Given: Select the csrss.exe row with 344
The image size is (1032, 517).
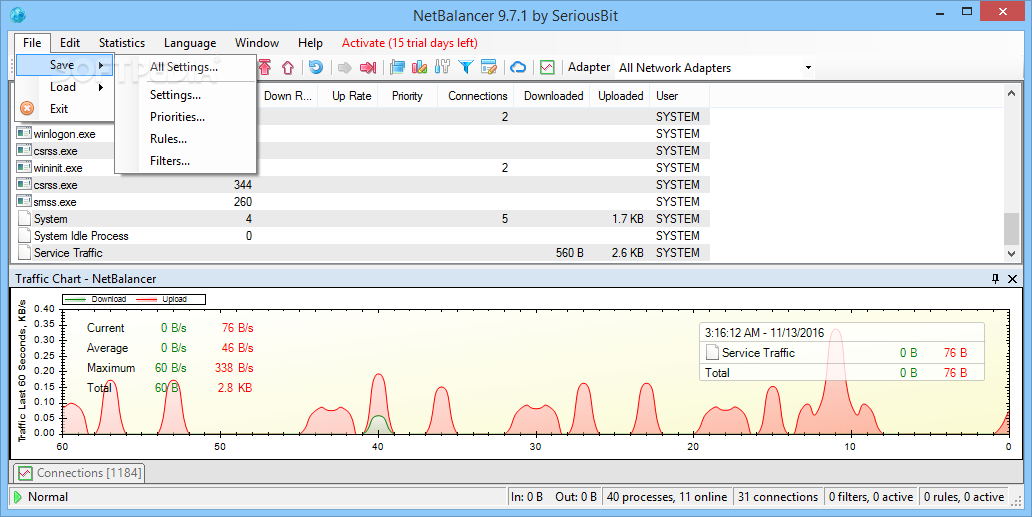Looking at the screenshot, I should click(x=362, y=185).
